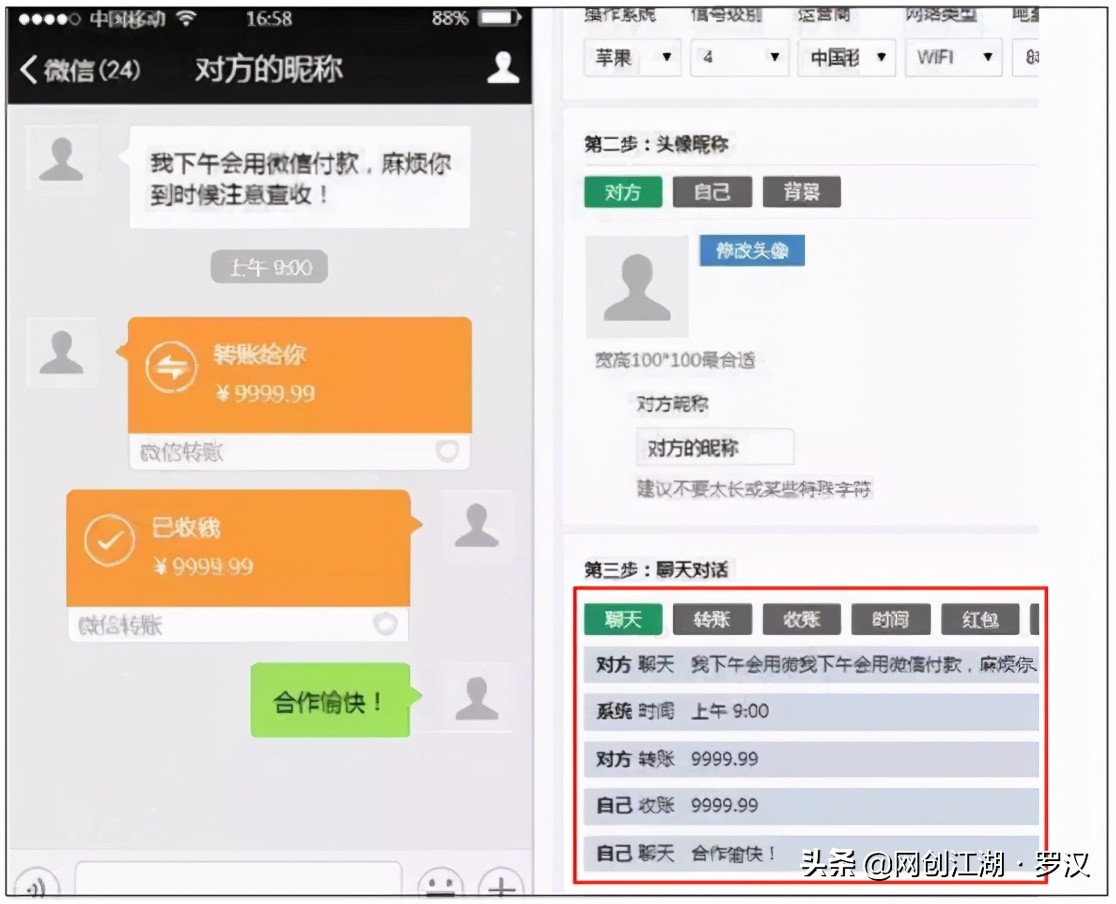Click the checkmark icon on the 已收钱 bubble
The image size is (1116, 904).
(x=111, y=540)
